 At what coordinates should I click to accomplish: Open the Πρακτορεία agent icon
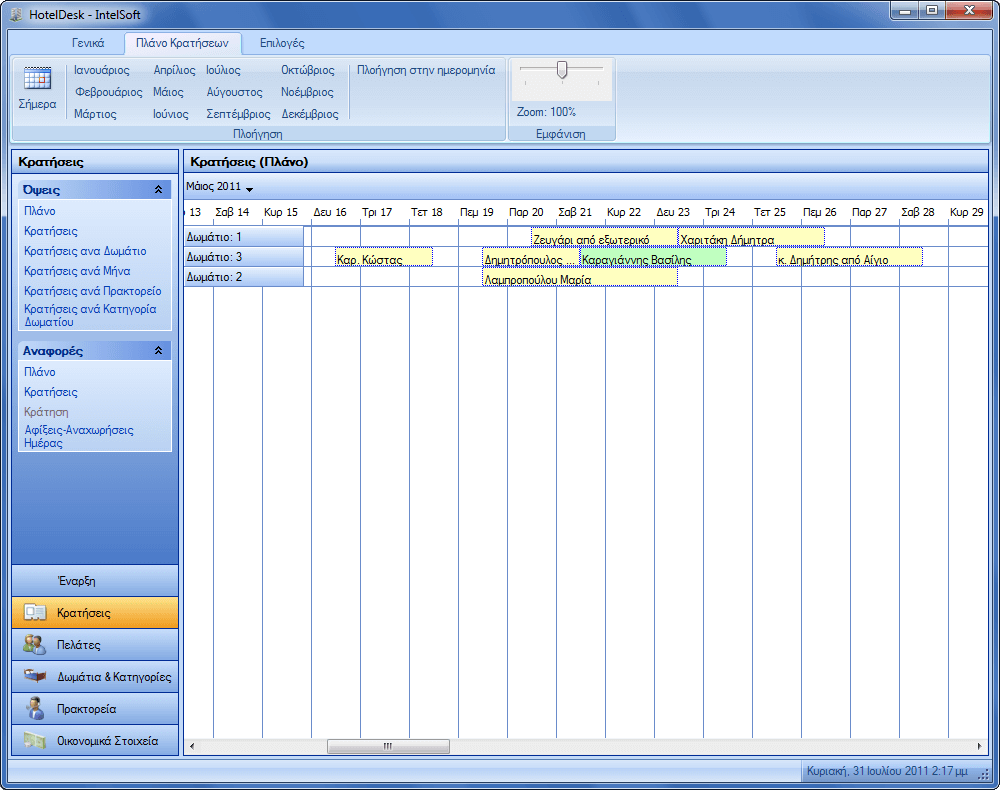coord(35,709)
